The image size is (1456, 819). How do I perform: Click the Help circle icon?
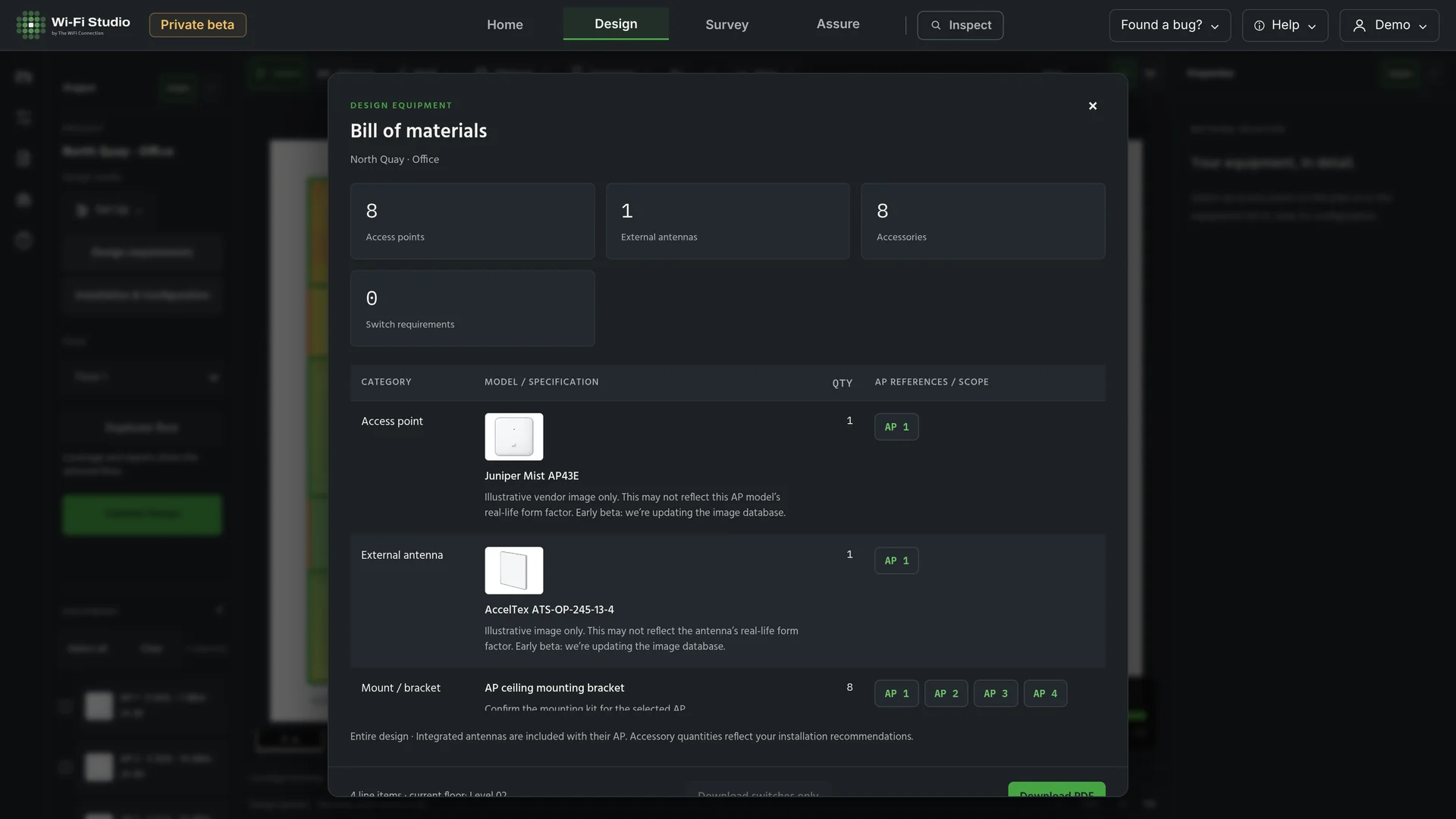pyautogui.click(x=1259, y=26)
